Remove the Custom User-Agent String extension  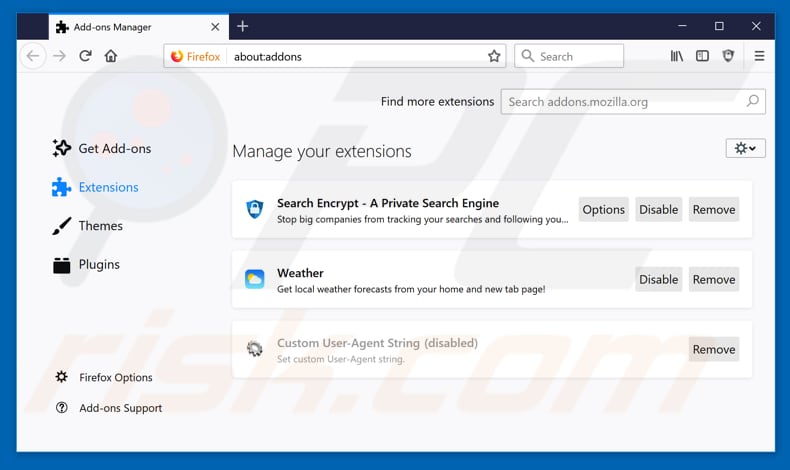(714, 349)
